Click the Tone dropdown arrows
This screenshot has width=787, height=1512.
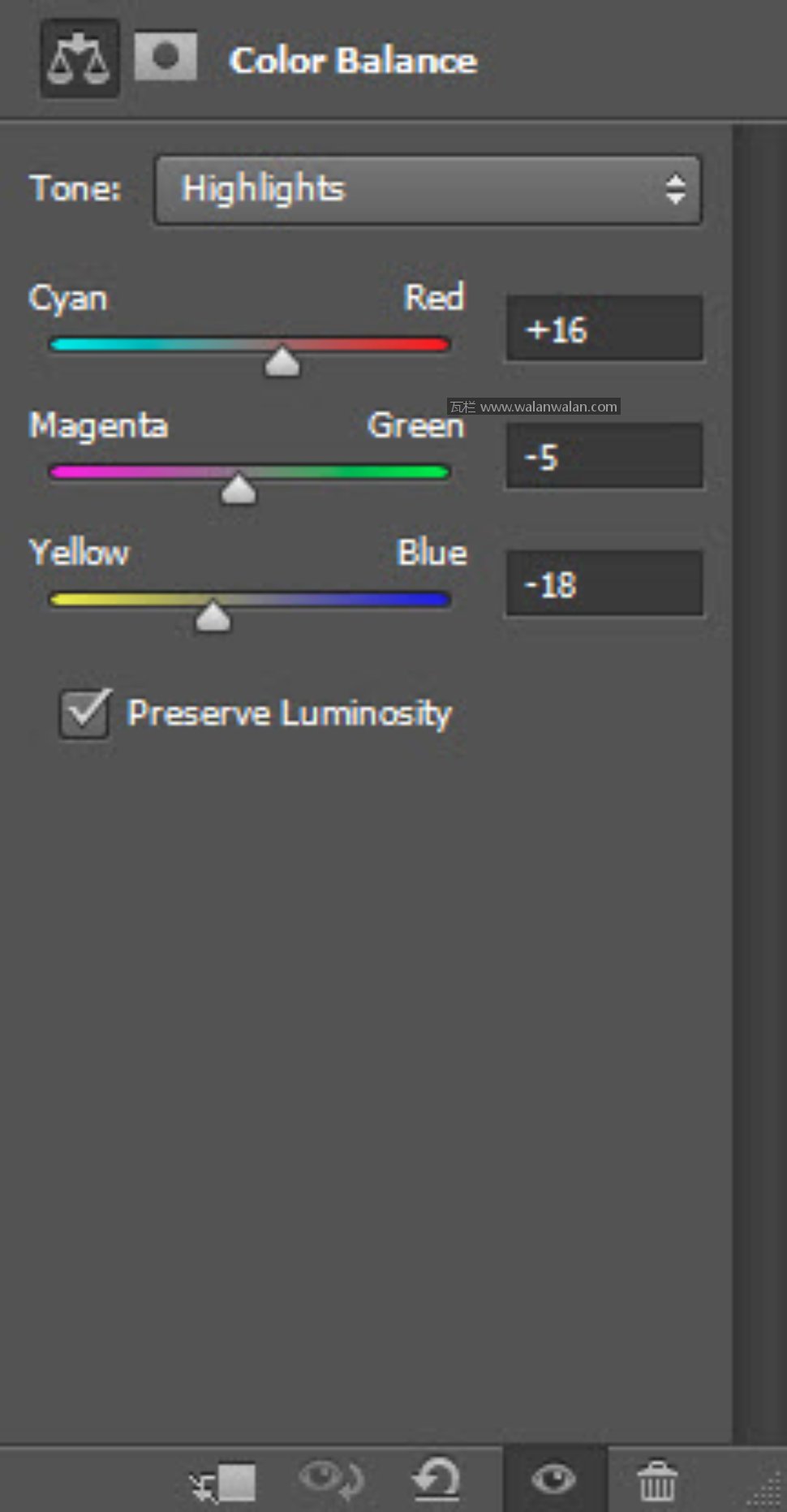coord(675,190)
